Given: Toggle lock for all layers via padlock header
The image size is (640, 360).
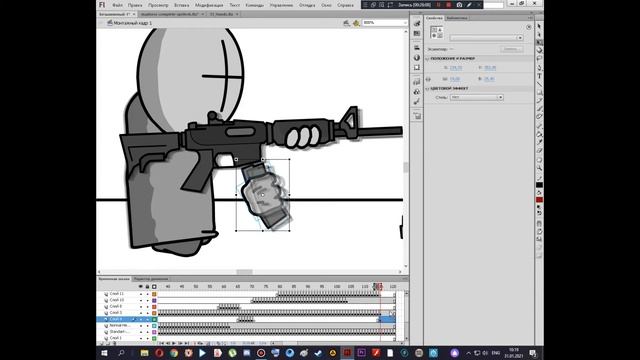Looking at the screenshot, I should click(147, 287).
